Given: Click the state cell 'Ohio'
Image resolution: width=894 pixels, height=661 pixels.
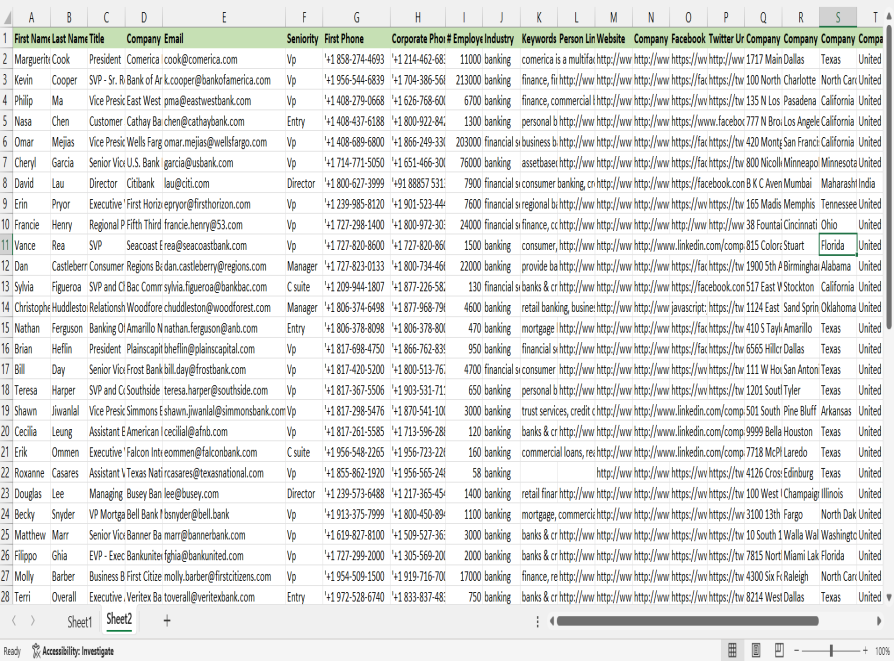Looking at the screenshot, I should 838,225.
